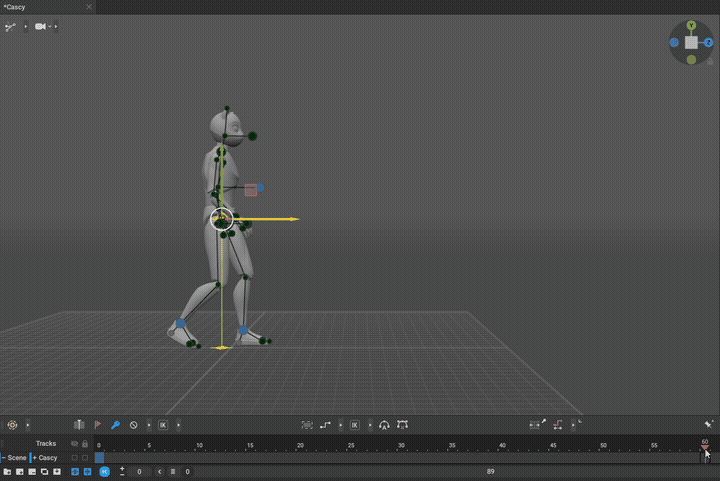The width and height of the screenshot is (720, 481).
Task: Click the step interpolation icon
Action: click(x=326, y=425)
